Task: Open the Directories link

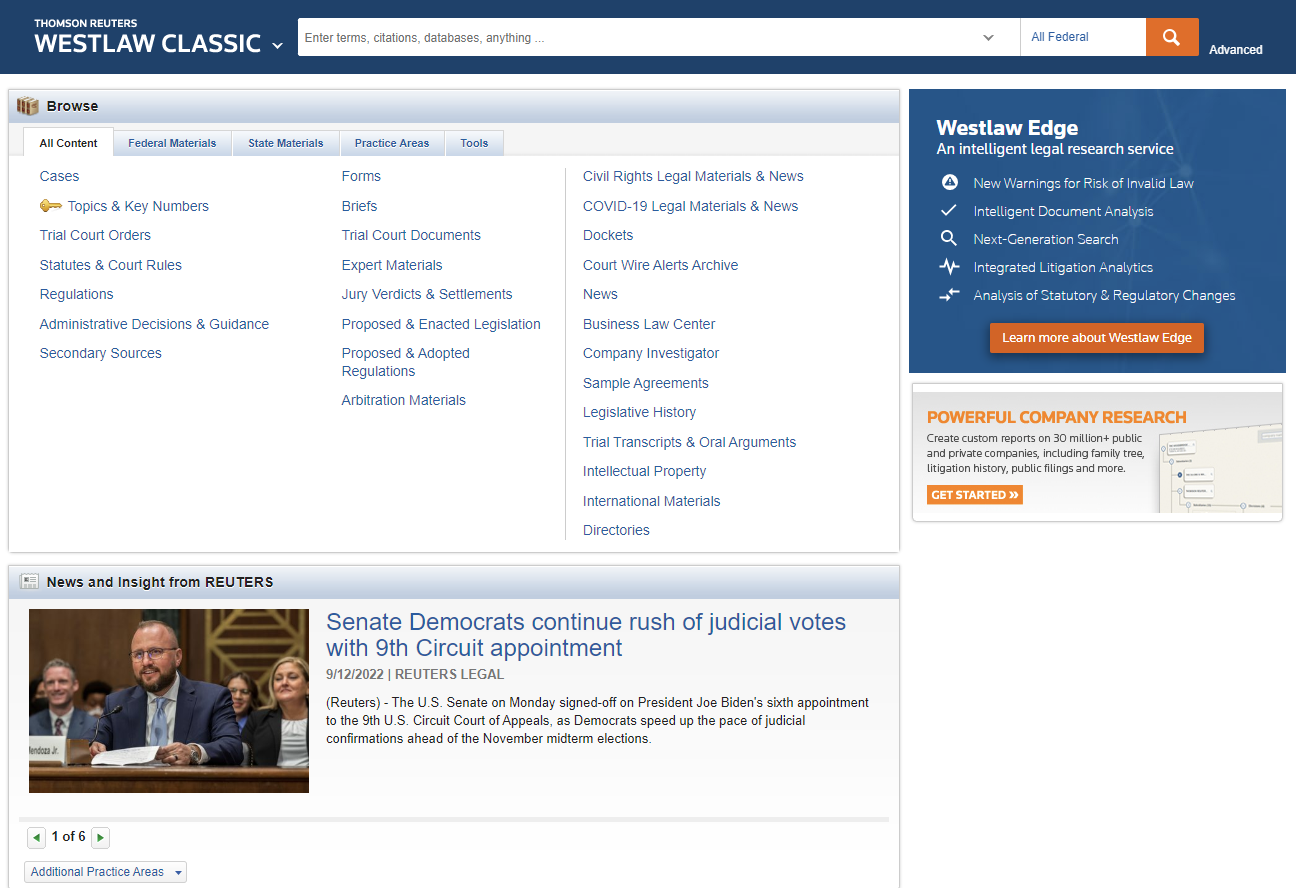Action: point(616,530)
